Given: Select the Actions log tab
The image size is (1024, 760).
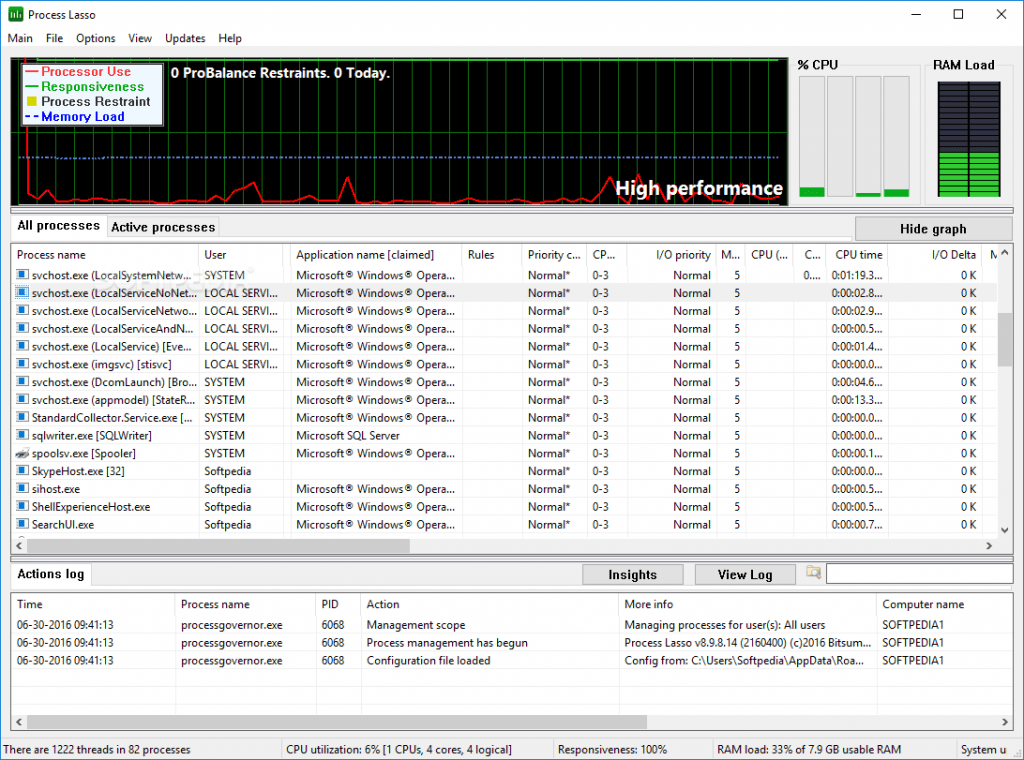Looking at the screenshot, I should click(51, 574).
